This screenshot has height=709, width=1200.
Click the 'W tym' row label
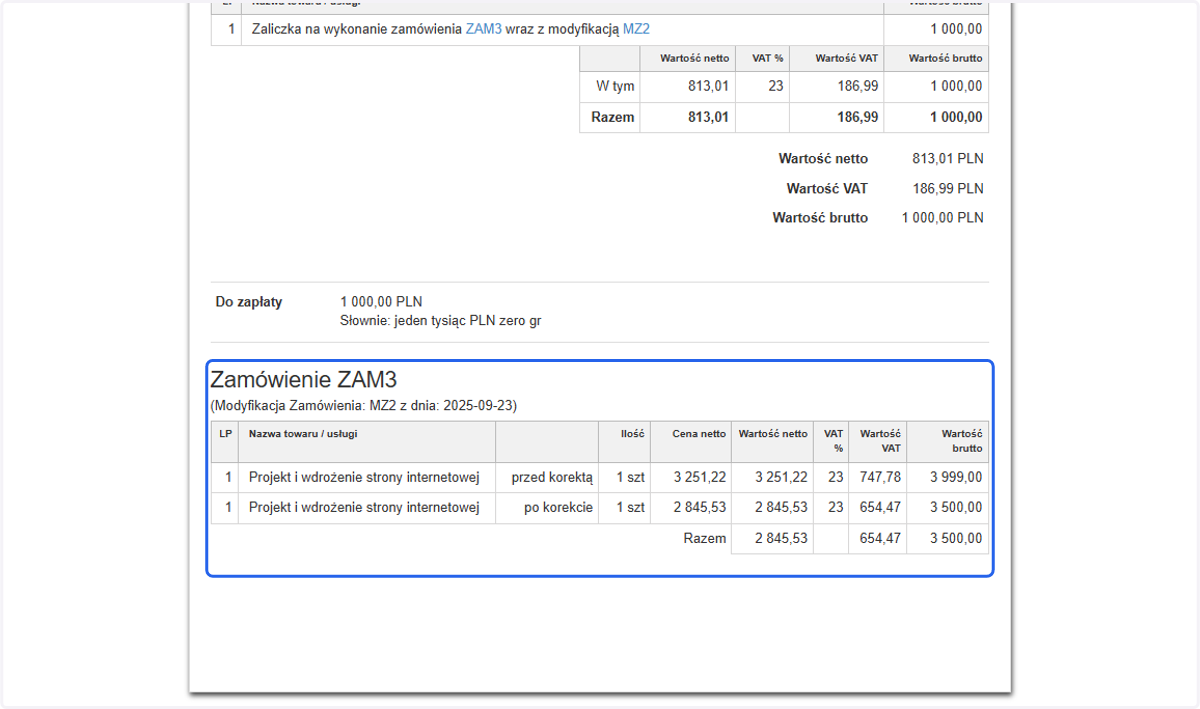615,87
